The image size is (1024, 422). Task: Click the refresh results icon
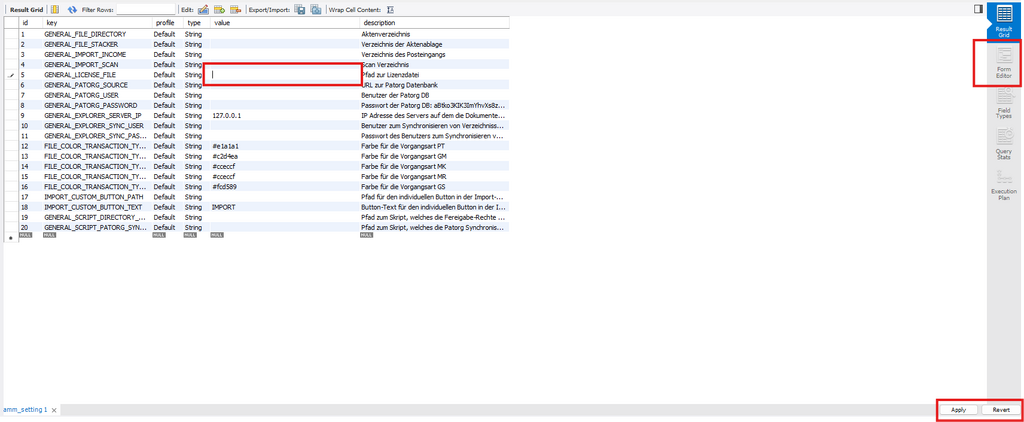click(x=72, y=9)
